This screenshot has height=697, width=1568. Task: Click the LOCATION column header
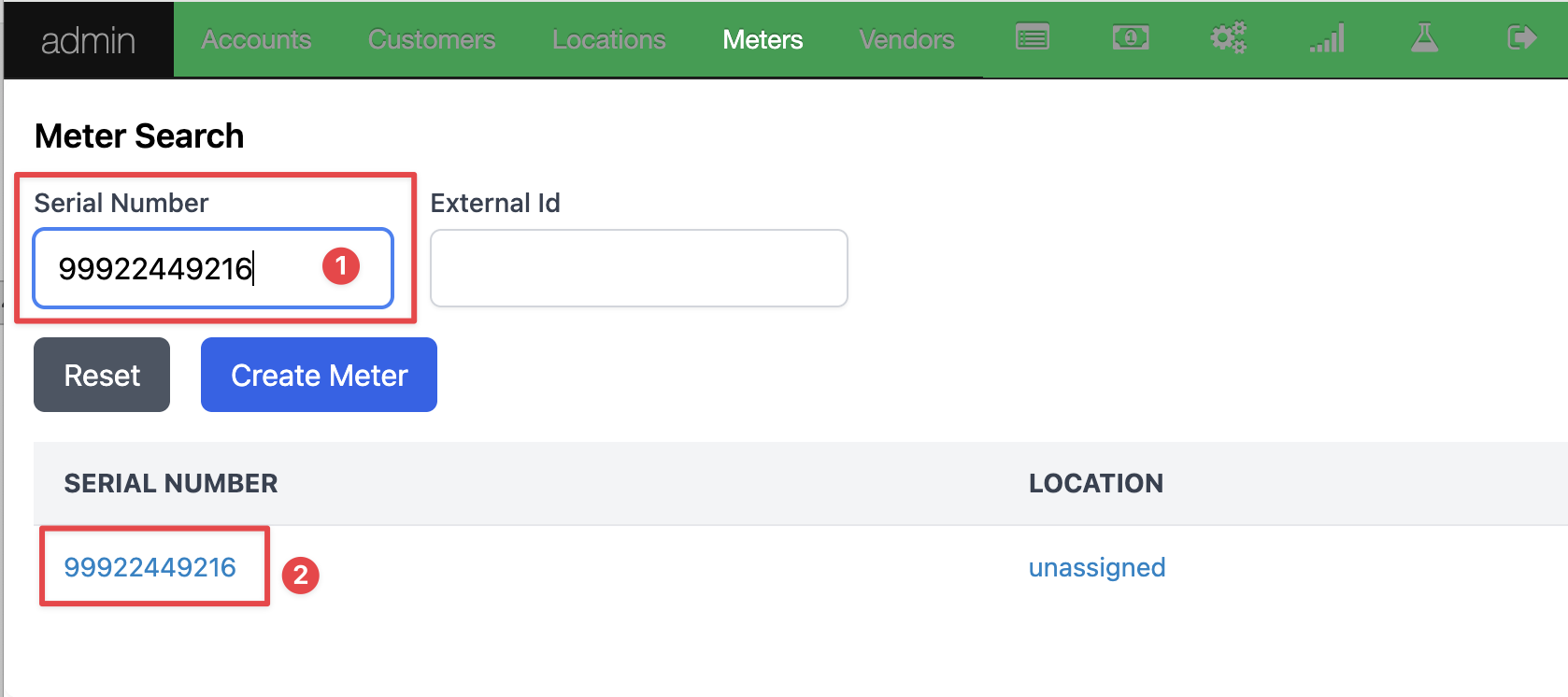coord(1096,483)
